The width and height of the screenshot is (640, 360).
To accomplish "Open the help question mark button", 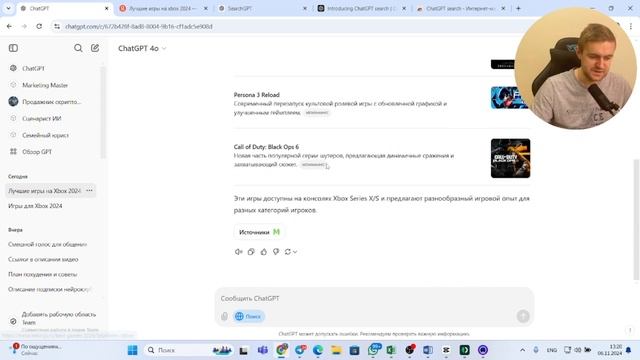I will tap(630, 330).
